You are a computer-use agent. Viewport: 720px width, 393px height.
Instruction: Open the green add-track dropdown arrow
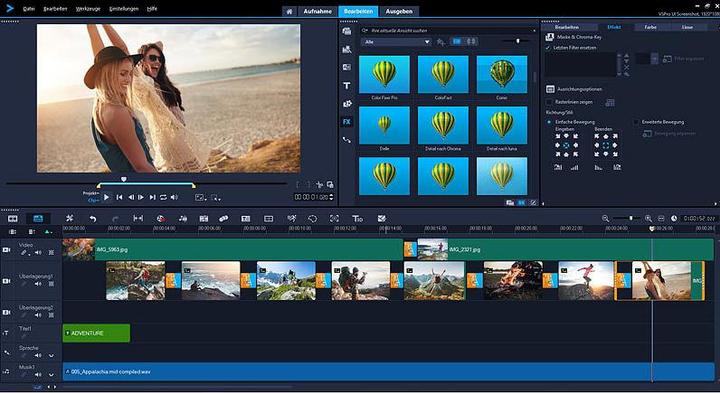point(48,232)
